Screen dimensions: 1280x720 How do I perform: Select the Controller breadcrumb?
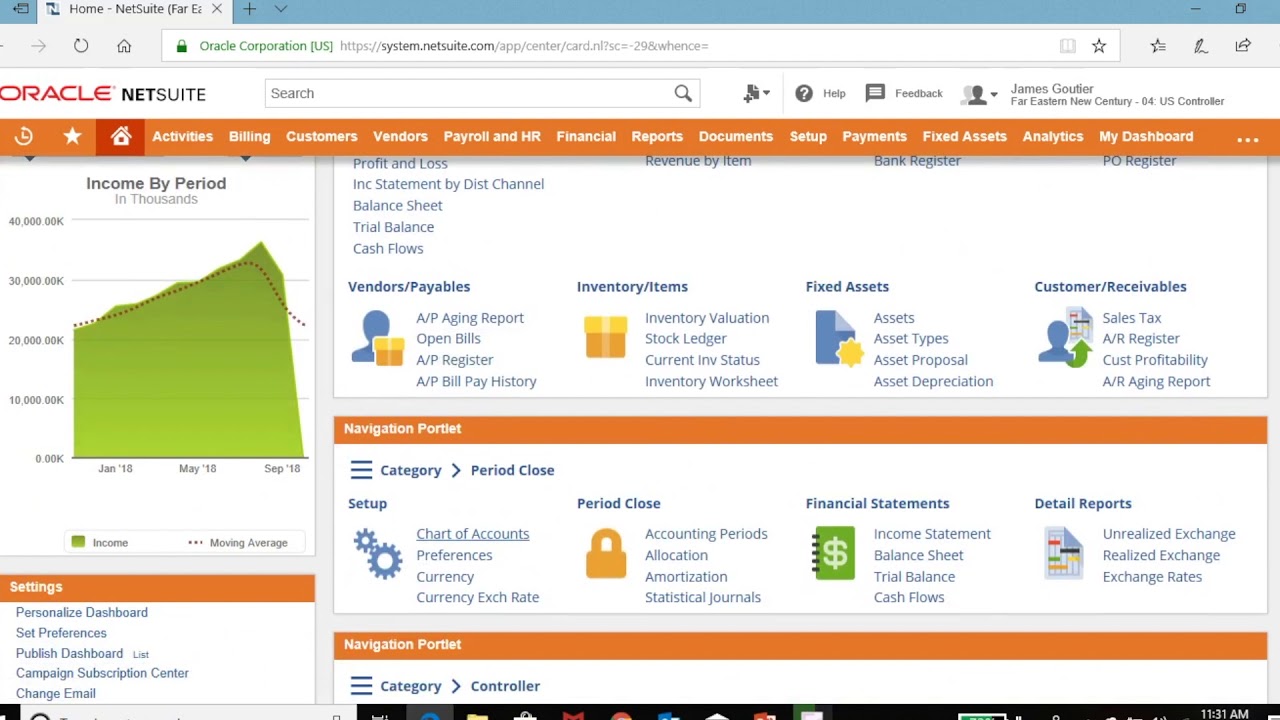pyautogui.click(x=505, y=686)
